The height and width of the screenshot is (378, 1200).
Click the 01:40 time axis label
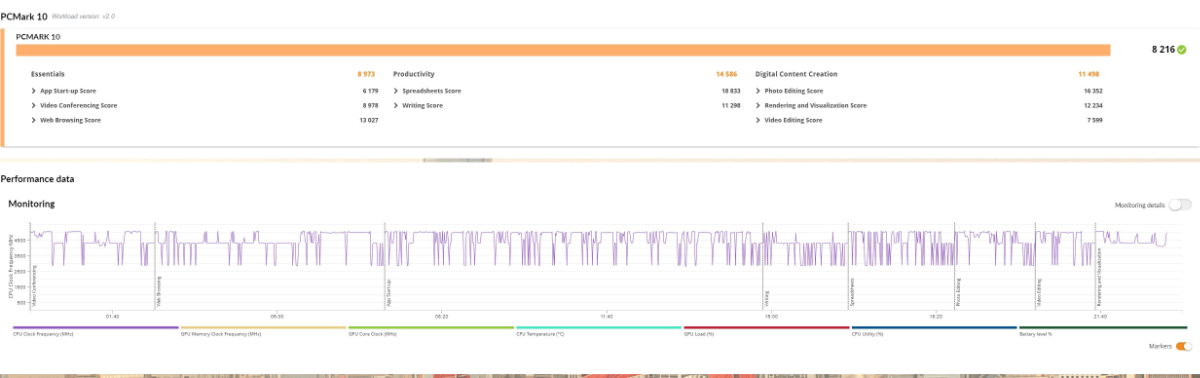pos(112,316)
